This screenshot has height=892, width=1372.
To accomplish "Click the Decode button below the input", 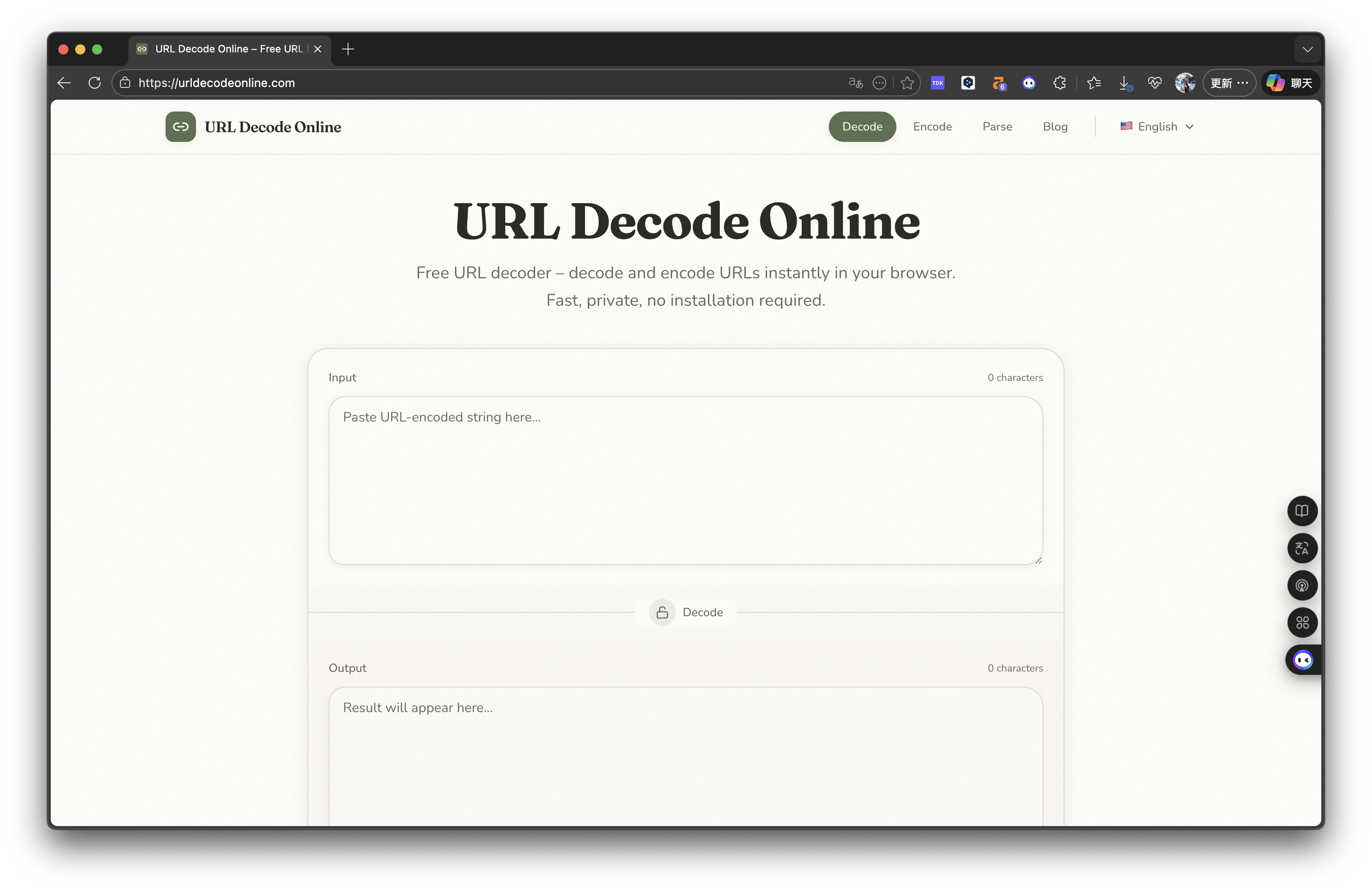I will pos(686,612).
